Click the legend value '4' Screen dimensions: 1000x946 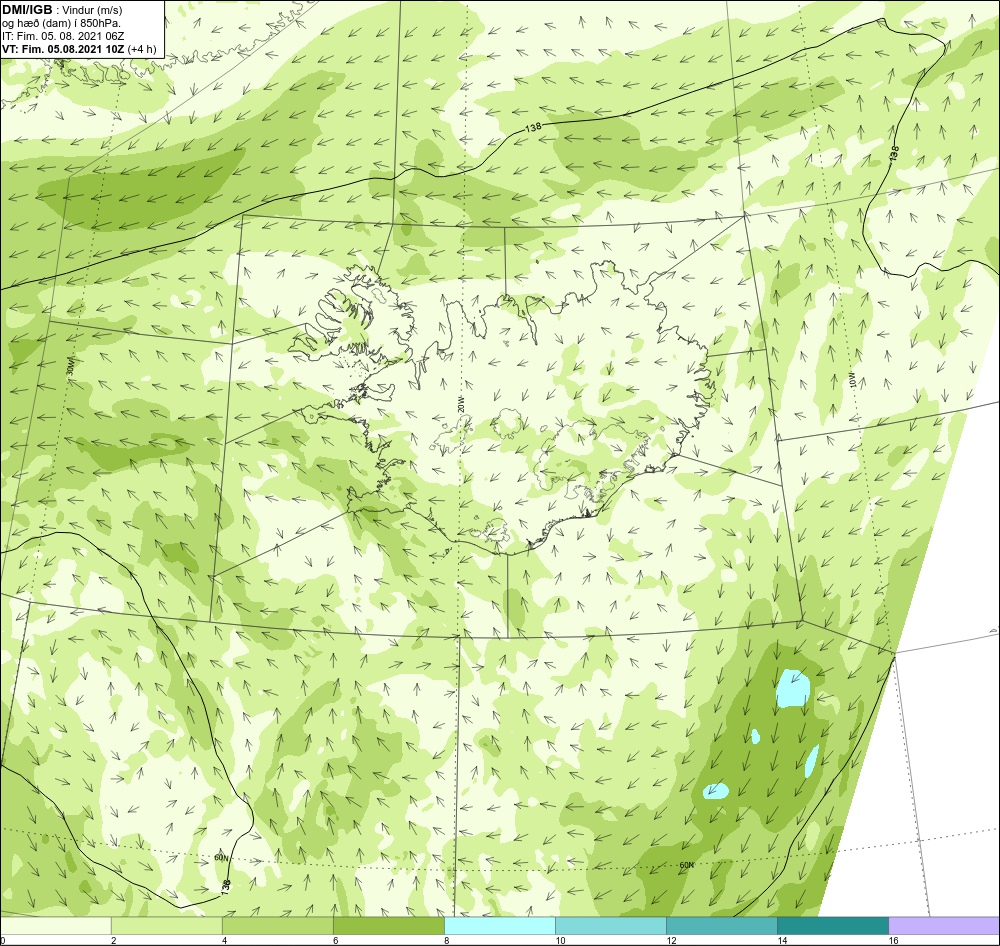224,940
